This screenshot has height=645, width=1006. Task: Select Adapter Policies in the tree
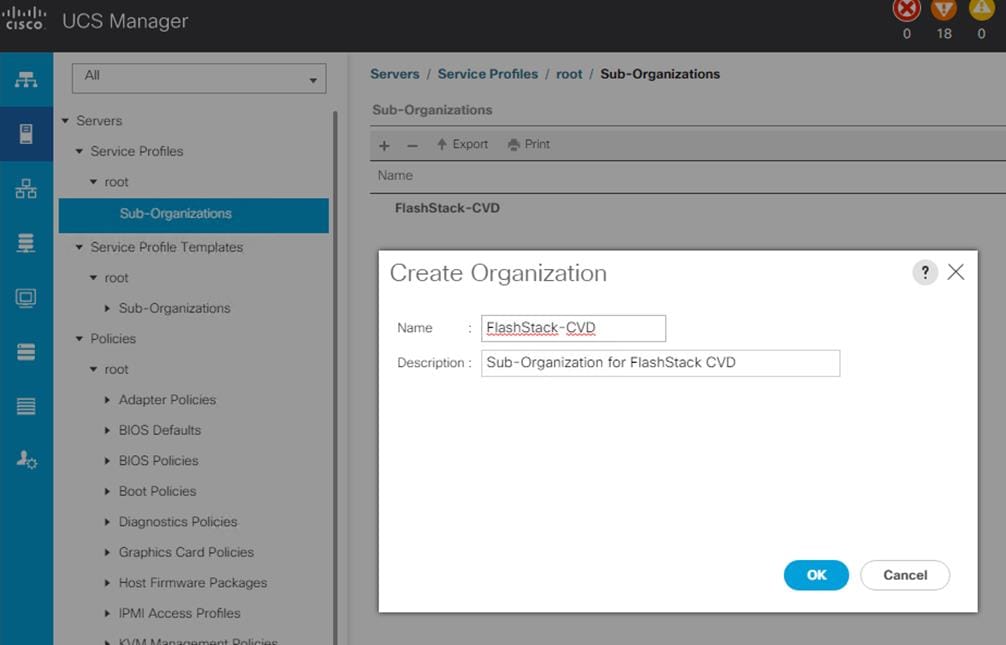click(x=167, y=400)
